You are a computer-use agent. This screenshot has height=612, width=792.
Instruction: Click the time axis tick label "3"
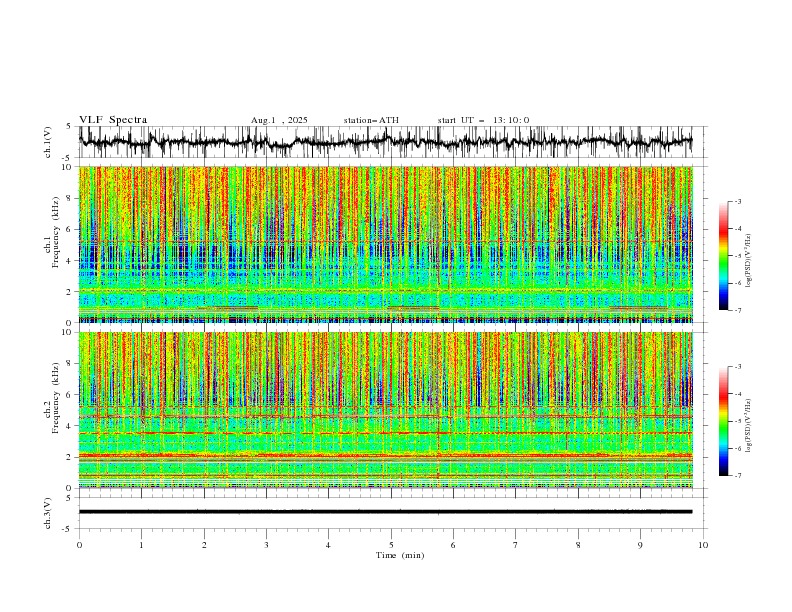tap(266, 545)
